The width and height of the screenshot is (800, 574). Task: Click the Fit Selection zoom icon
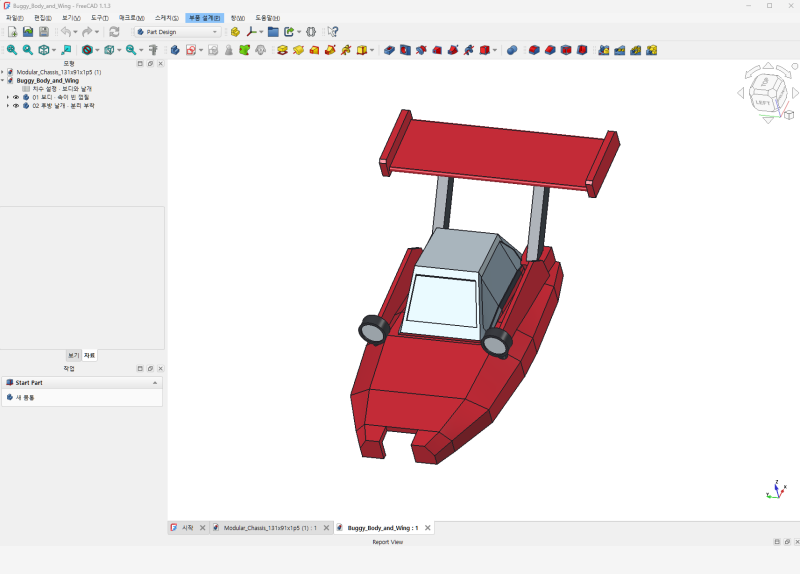[x=28, y=50]
